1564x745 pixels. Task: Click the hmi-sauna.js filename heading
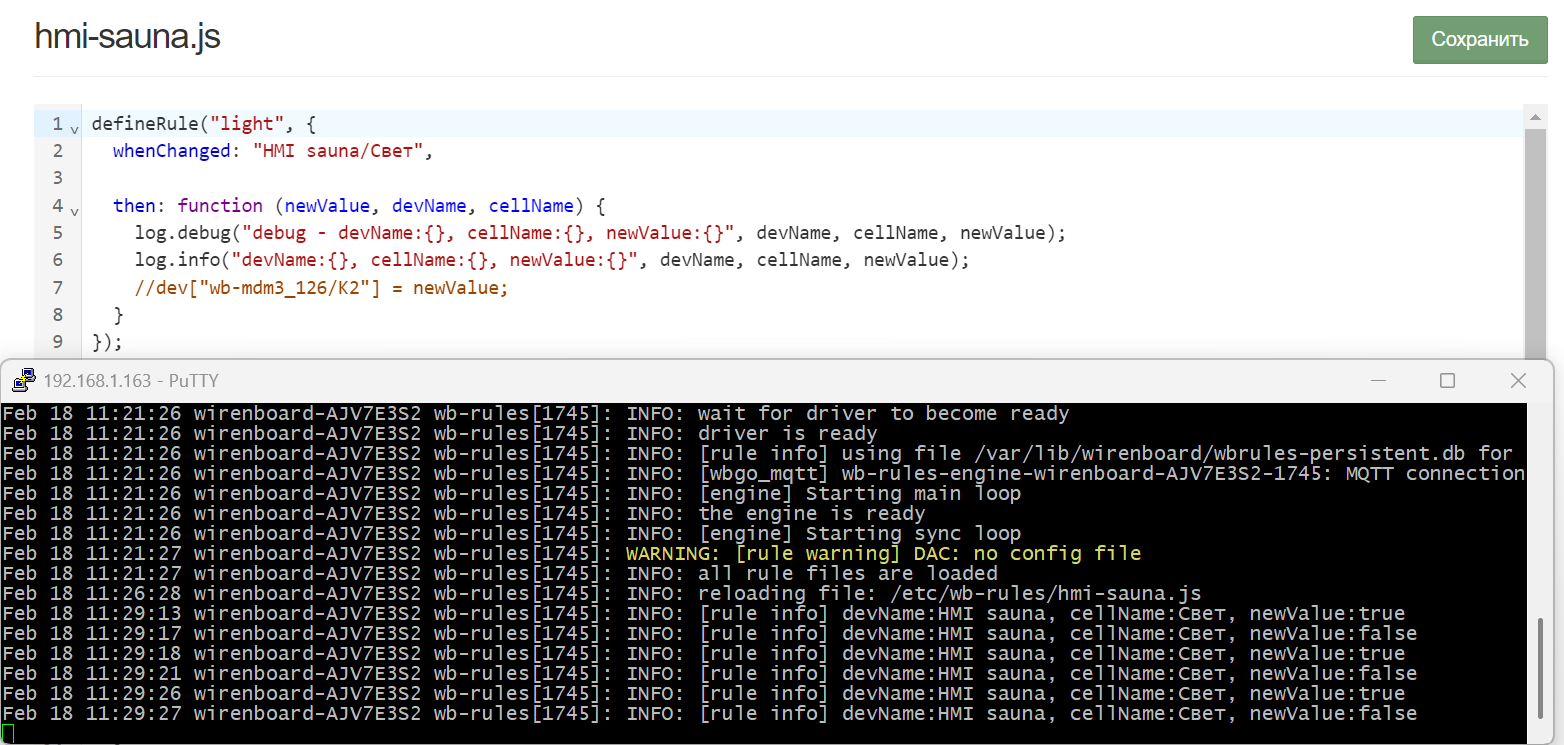click(127, 34)
